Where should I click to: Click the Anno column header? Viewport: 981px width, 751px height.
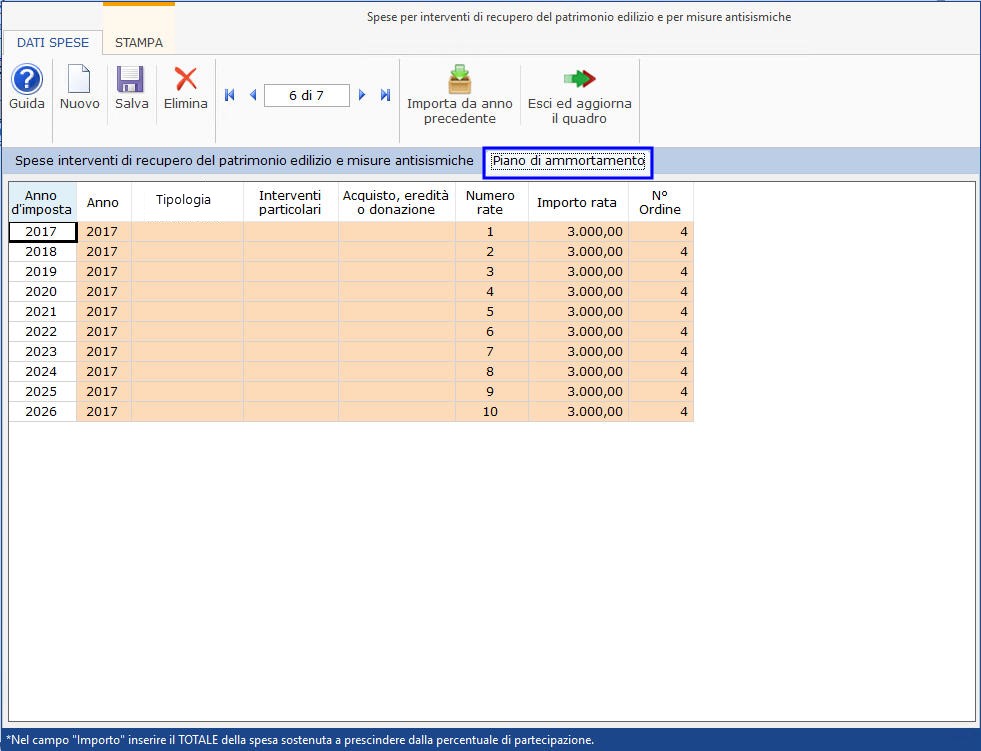(103, 202)
